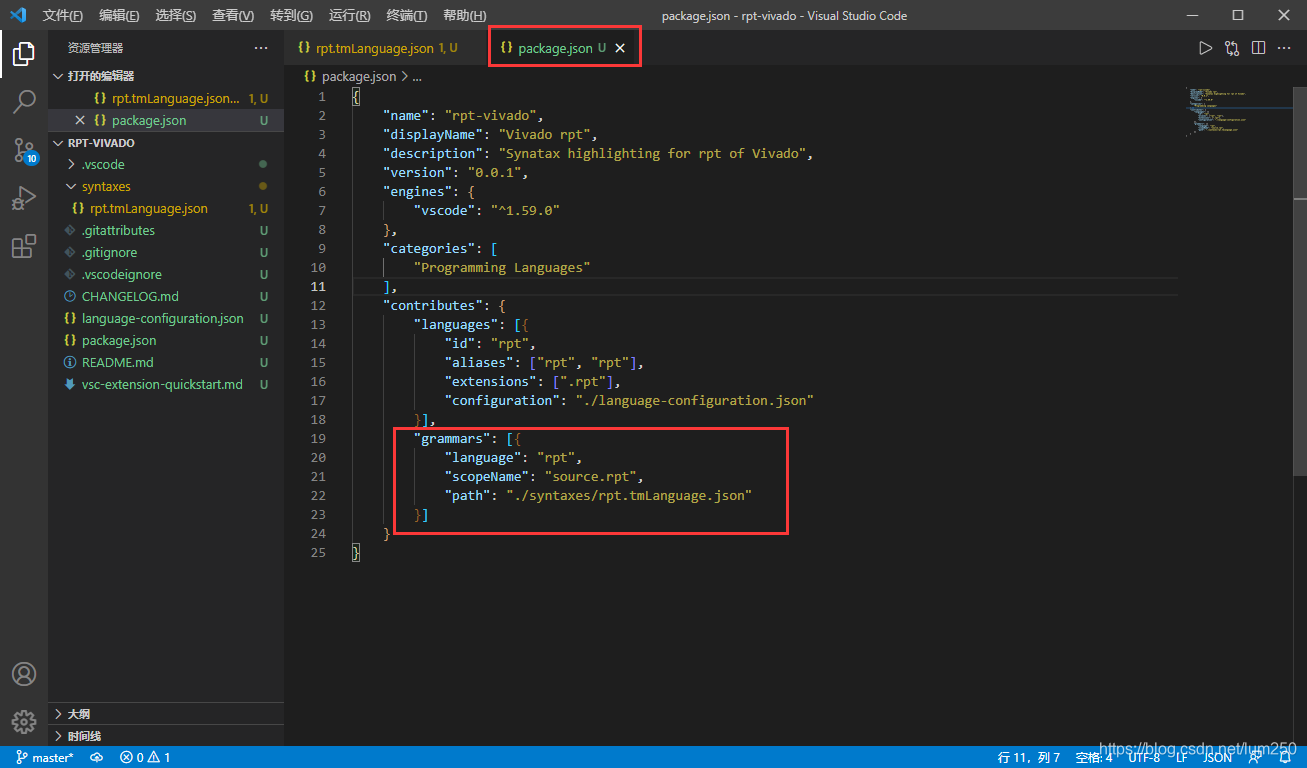Open editor More Actions ellipsis

coord(1285,48)
